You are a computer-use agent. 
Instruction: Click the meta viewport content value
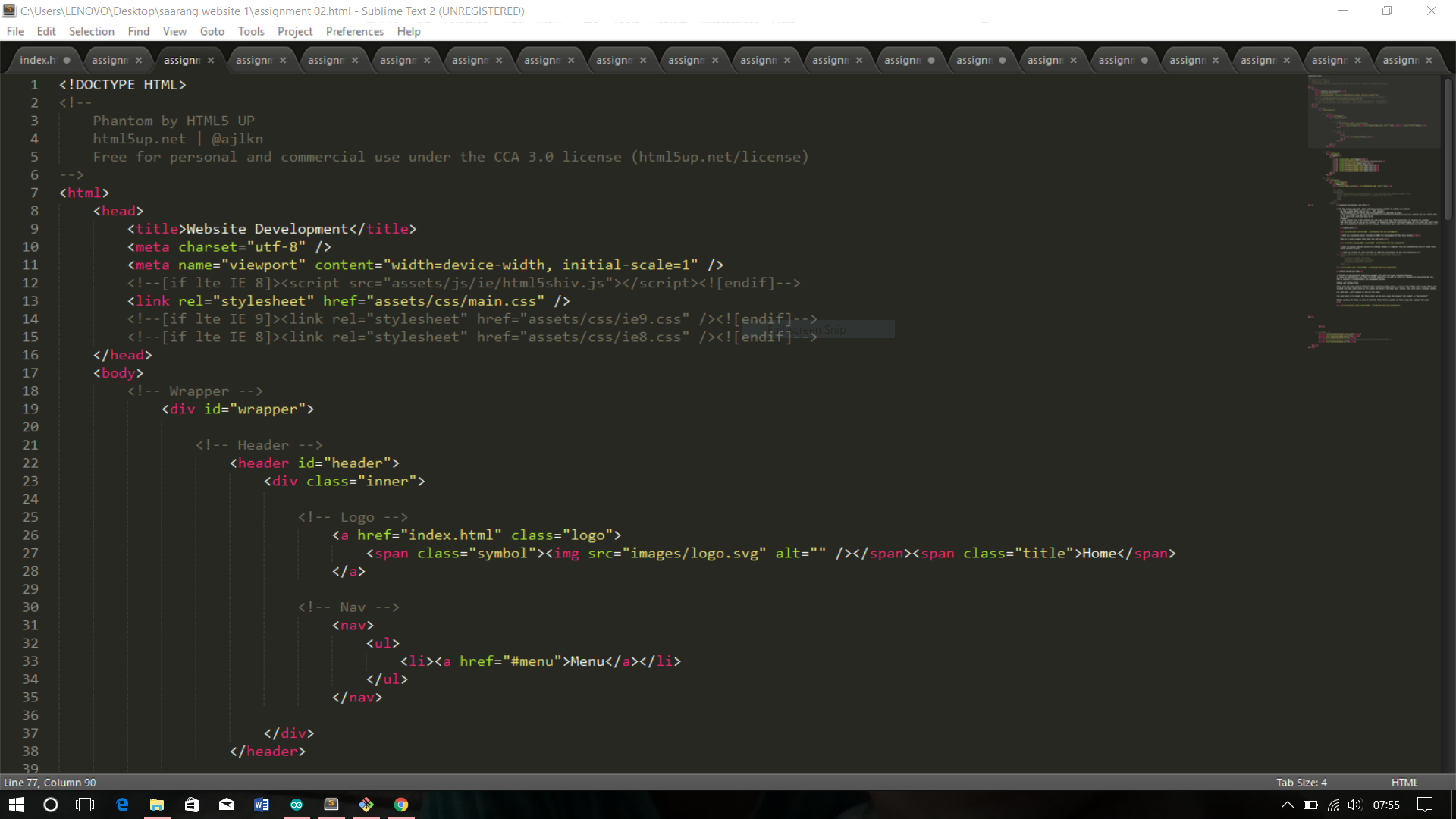coord(541,265)
